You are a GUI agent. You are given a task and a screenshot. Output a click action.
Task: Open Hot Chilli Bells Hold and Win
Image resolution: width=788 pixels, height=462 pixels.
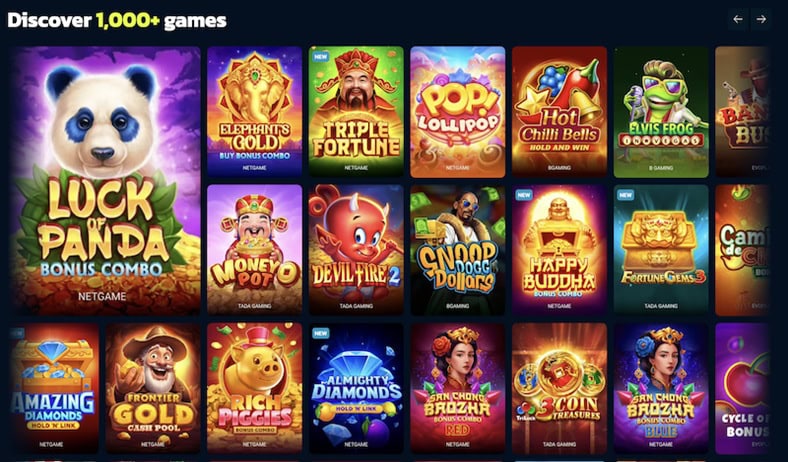pos(559,112)
